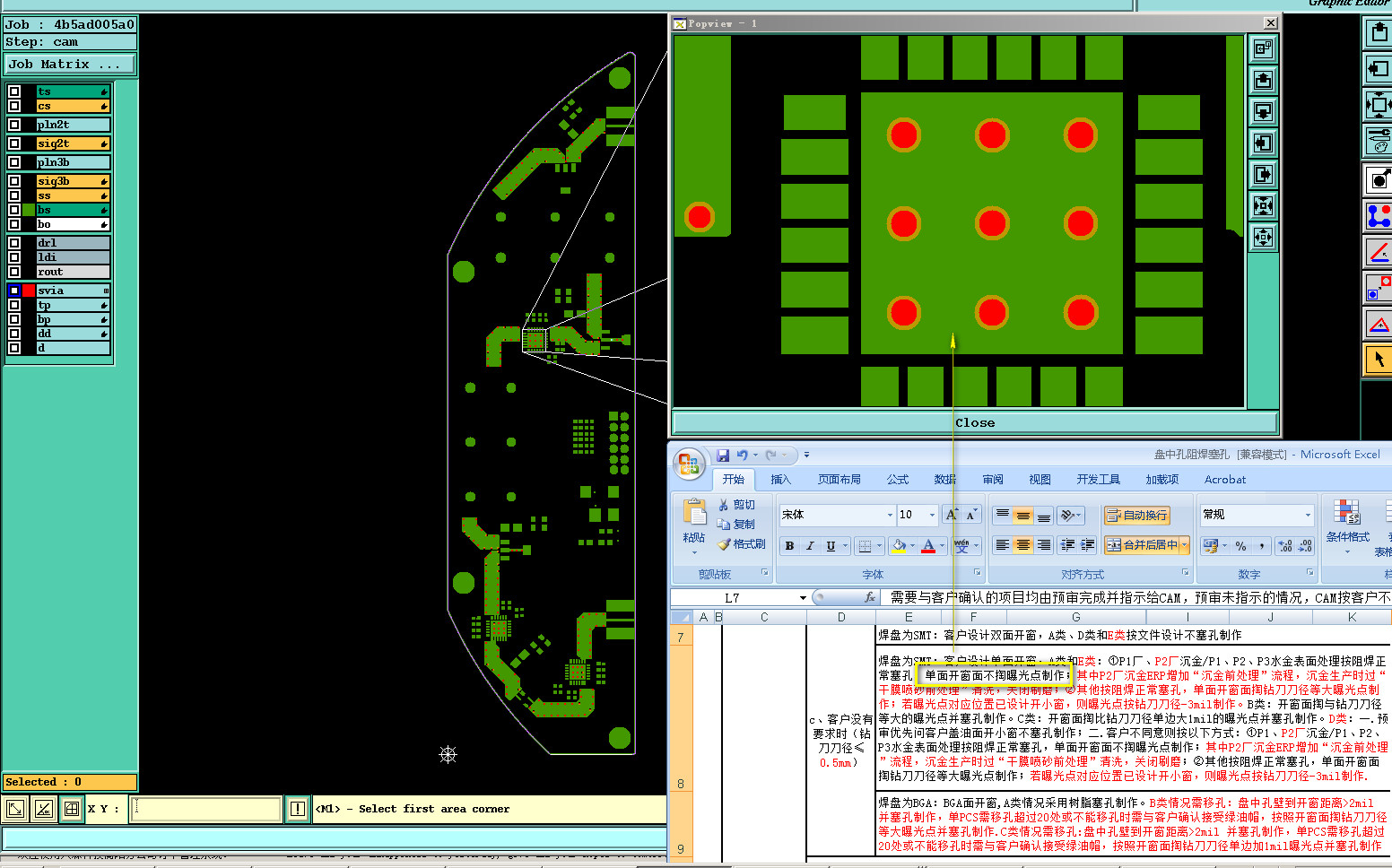Click pan up icon in Popview toolbar
Viewport: 1392px width, 868px height.
(x=1263, y=81)
